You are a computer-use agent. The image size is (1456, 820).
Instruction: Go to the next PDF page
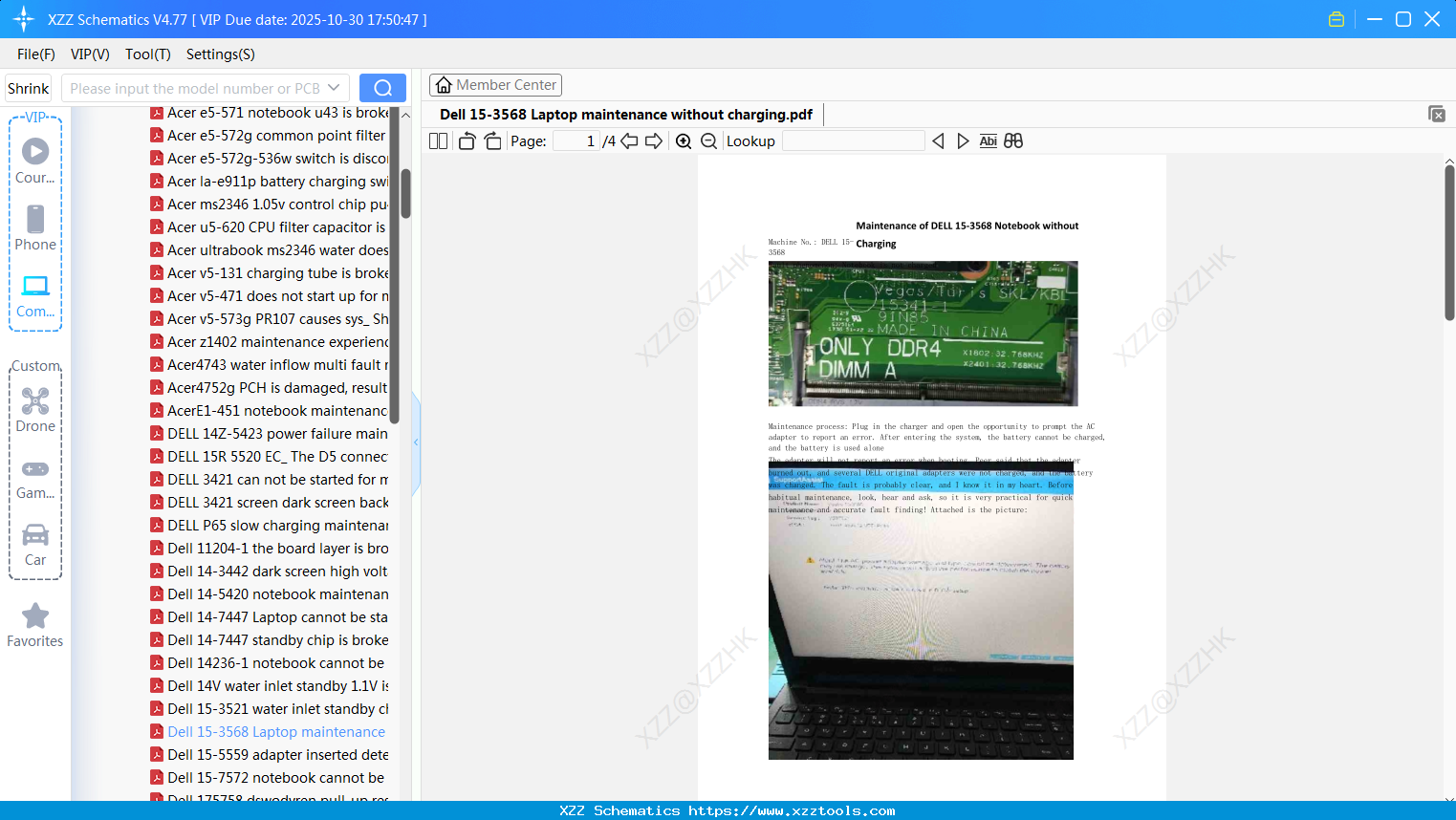coord(654,141)
